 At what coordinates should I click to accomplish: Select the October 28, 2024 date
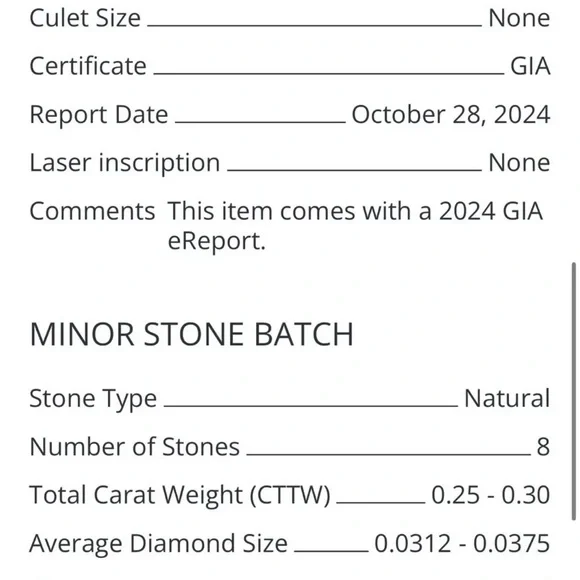point(451,114)
